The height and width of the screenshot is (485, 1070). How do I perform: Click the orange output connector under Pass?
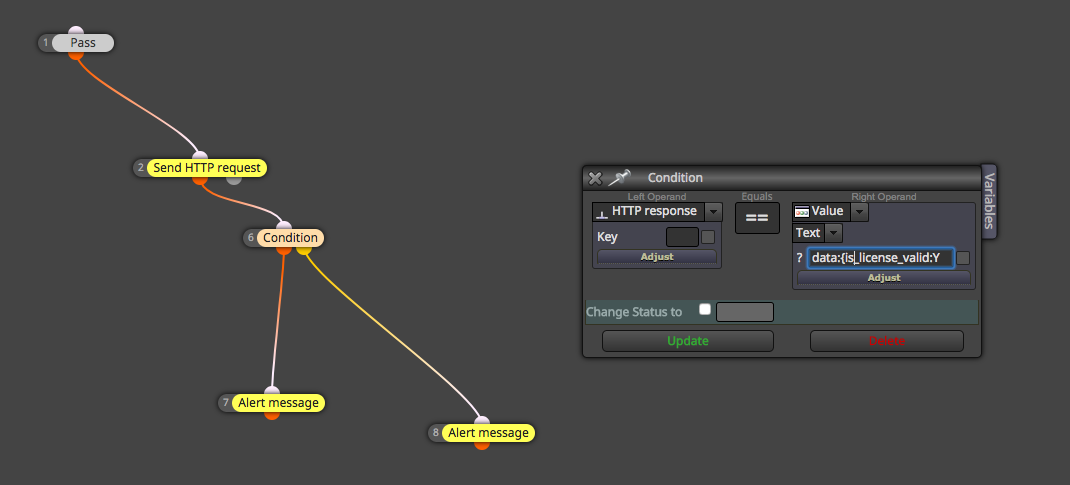pos(76,54)
